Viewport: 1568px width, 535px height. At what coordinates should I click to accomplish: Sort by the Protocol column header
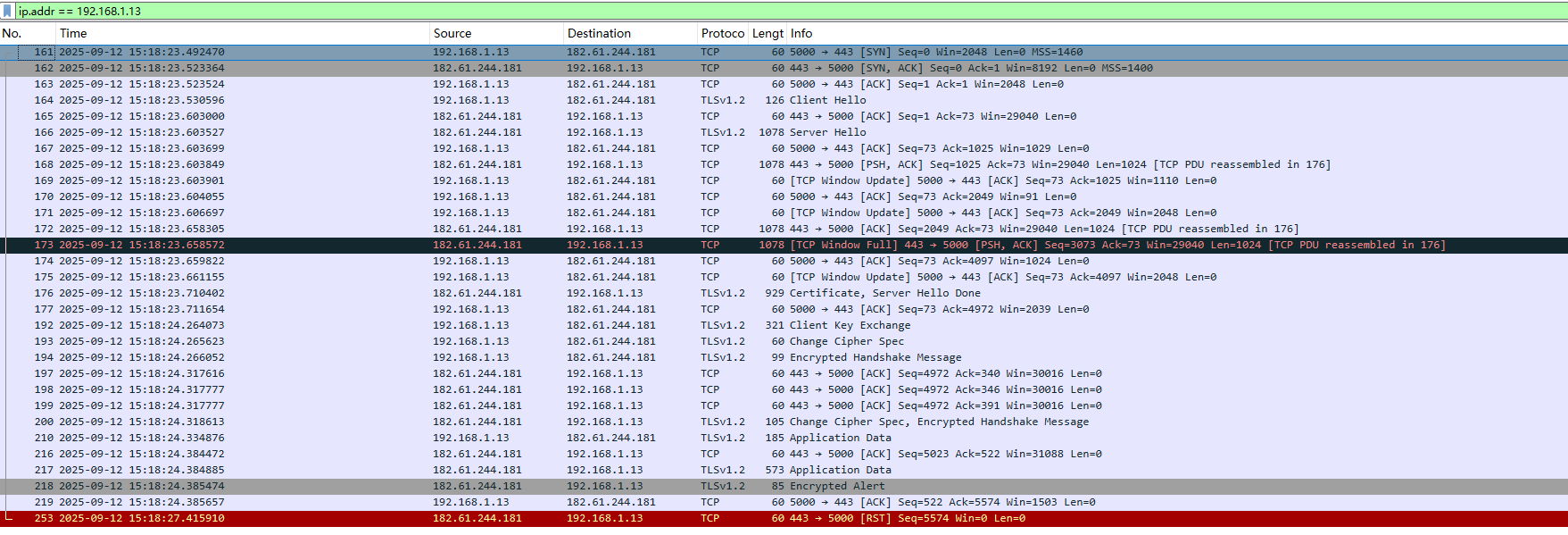[x=722, y=33]
